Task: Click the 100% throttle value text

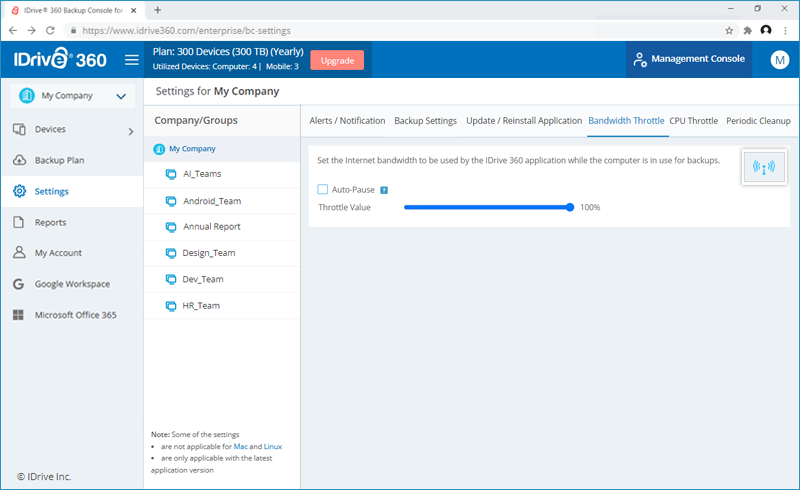Action: [x=590, y=207]
